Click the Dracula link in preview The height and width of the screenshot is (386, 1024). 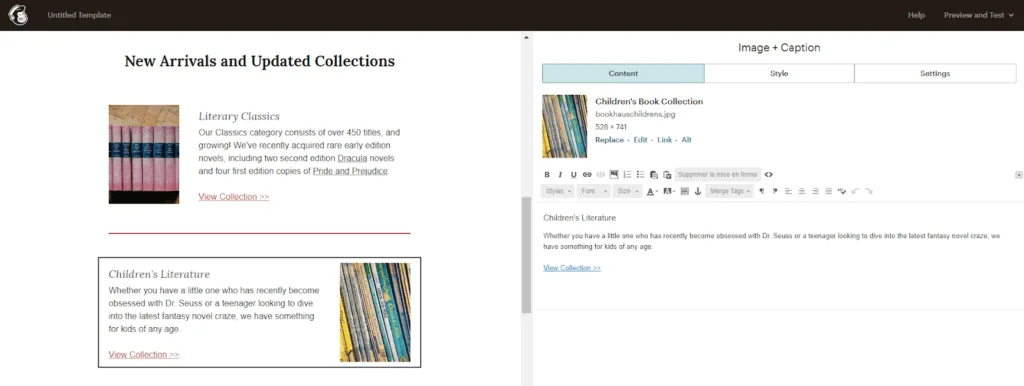[x=353, y=159]
